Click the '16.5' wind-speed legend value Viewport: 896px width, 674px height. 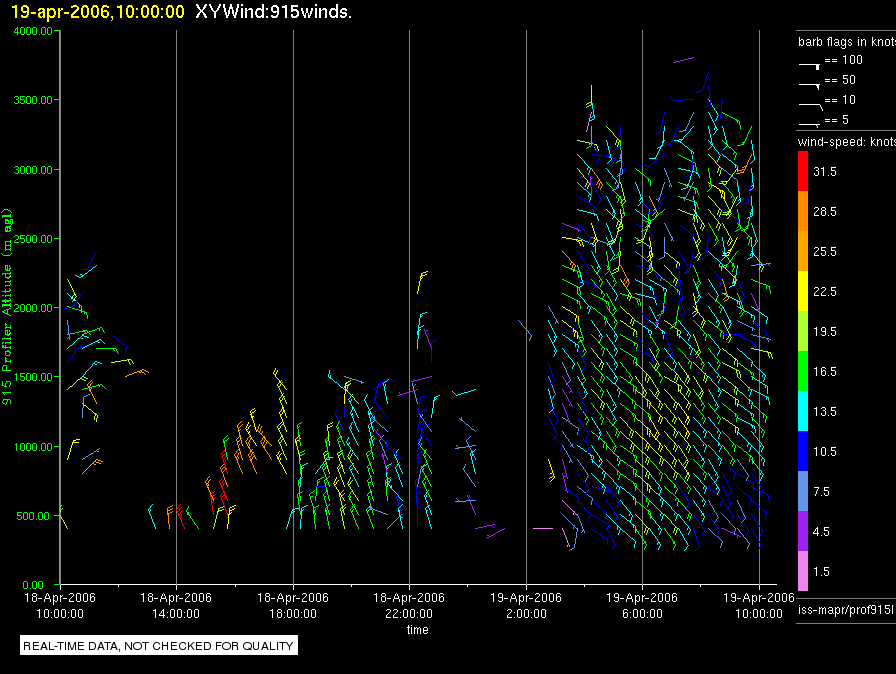pos(825,371)
